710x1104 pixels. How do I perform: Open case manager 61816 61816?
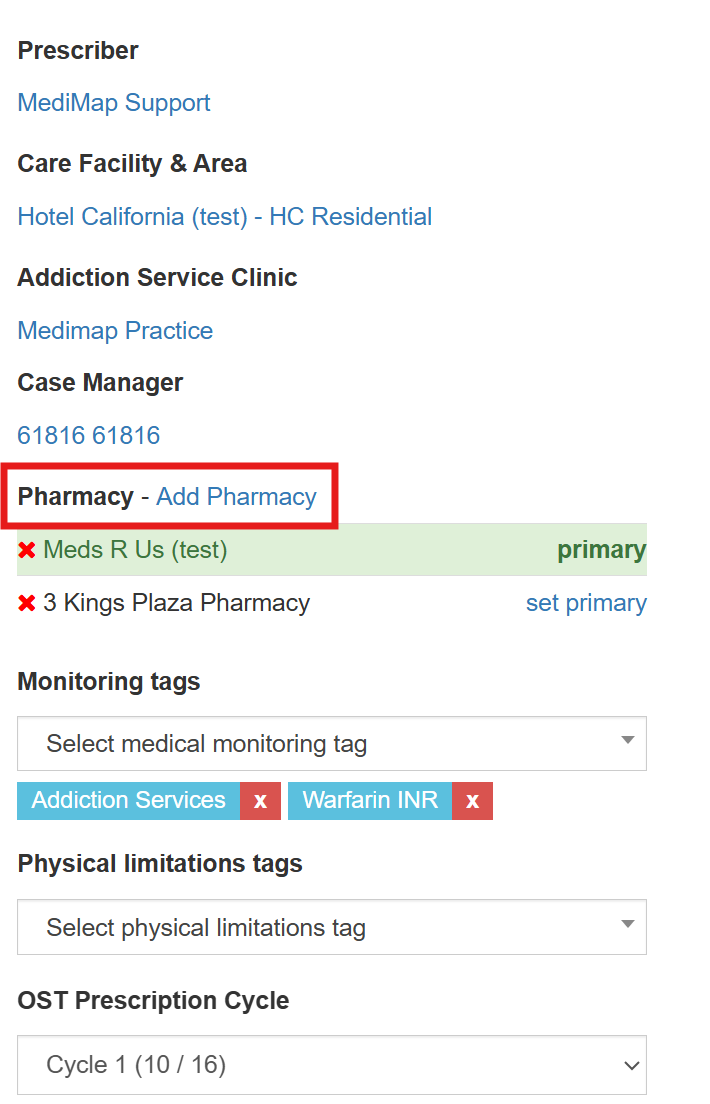(x=89, y=435)
